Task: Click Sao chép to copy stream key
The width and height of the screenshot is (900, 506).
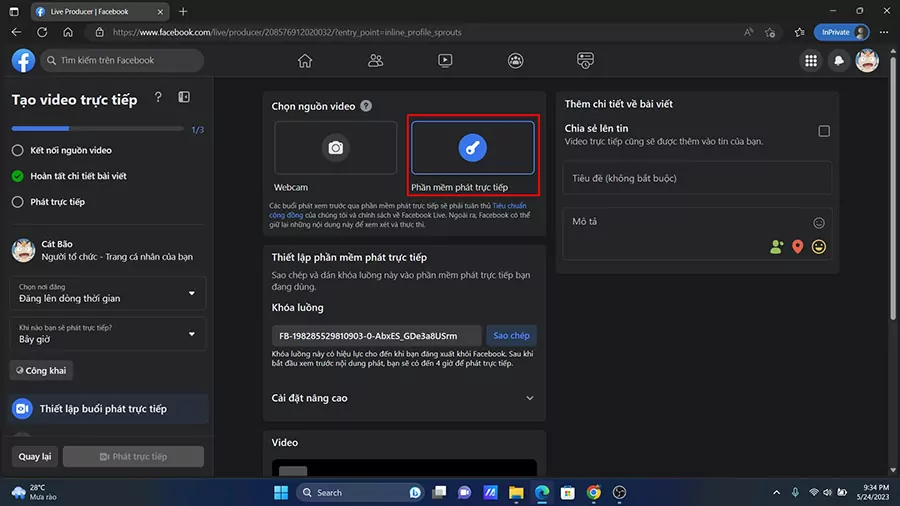Action: point(511,336)
